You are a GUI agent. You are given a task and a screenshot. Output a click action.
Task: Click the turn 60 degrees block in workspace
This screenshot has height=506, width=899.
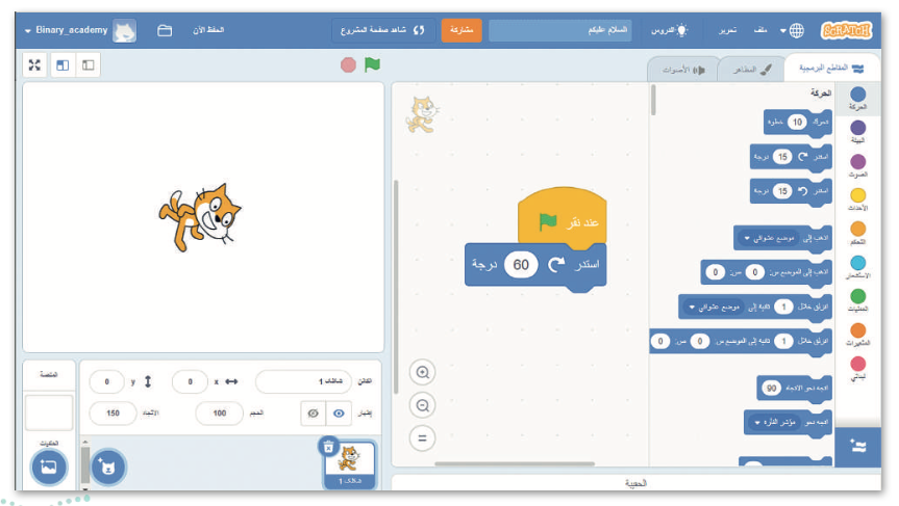click(x=536, y=265)
